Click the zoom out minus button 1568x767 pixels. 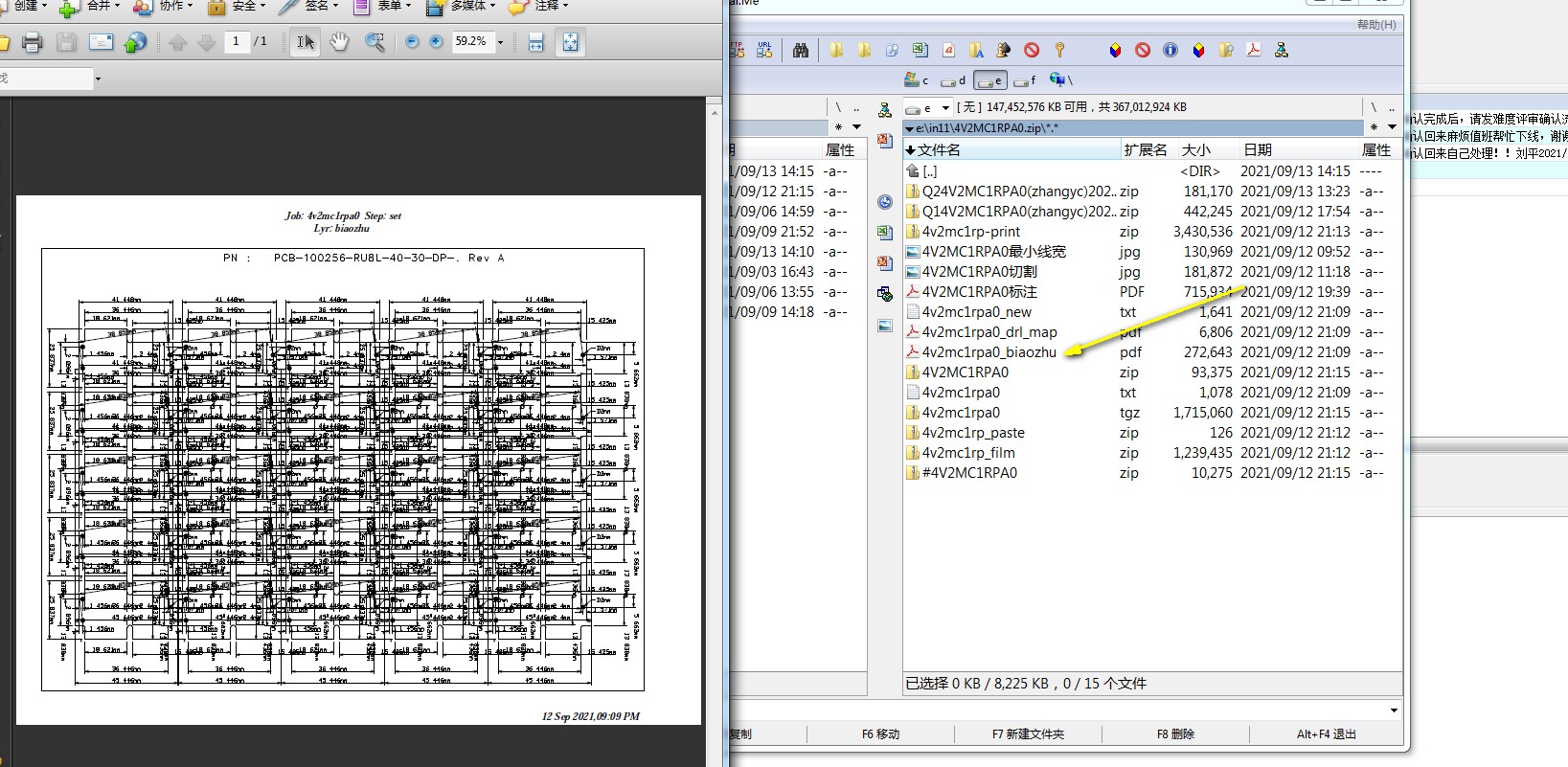pos(412,42)
